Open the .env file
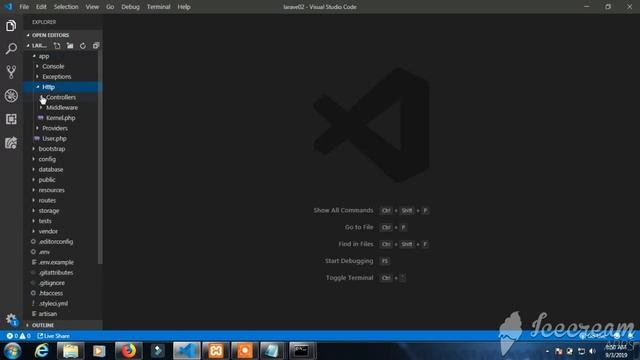 coord(44,252)
